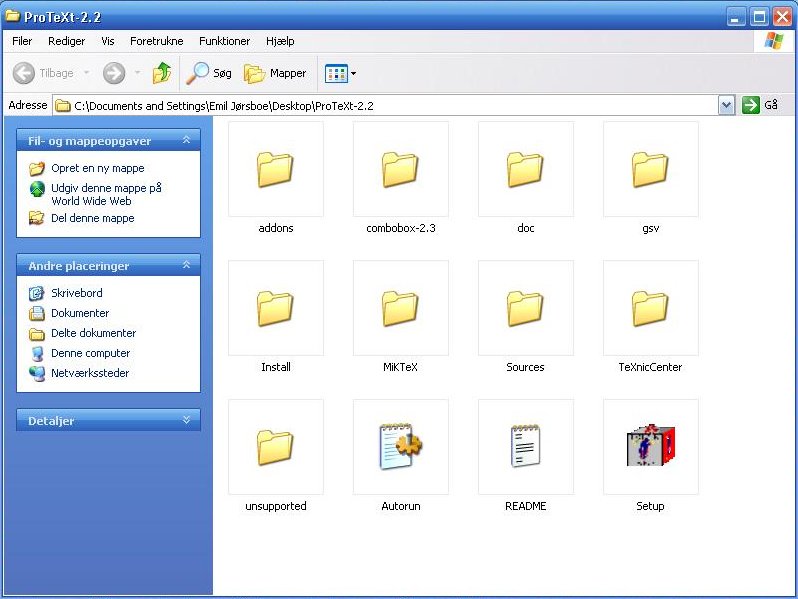The image size is (798, 599).
Task: Expand the Adresse bar dropdown
Action: pyautogui.click(x=727, y=106)
